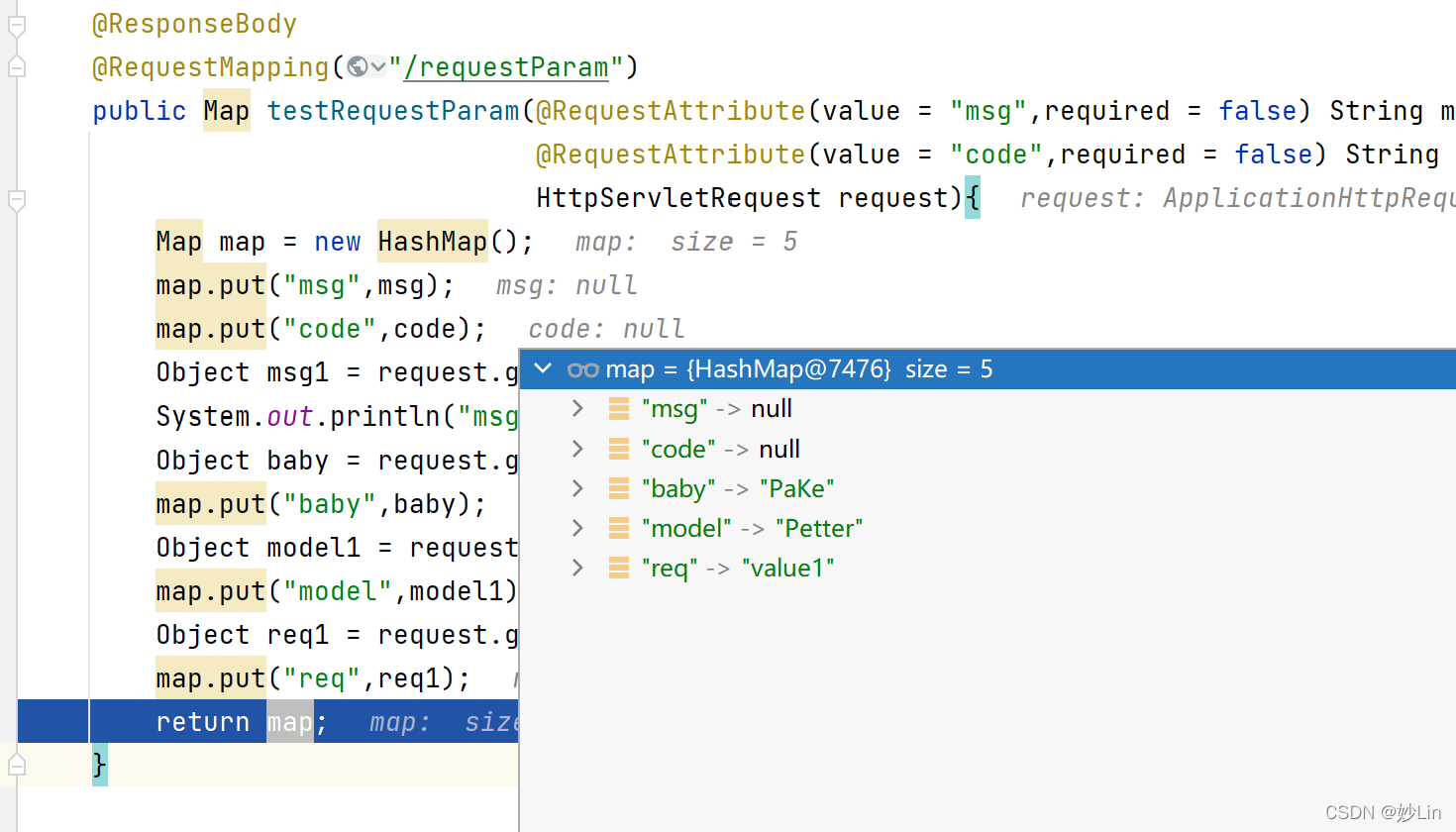The height and width of the screenshot is (832, 1456).
Task: Expand the "req" -> "value1" entry
Action: [577, 567]
